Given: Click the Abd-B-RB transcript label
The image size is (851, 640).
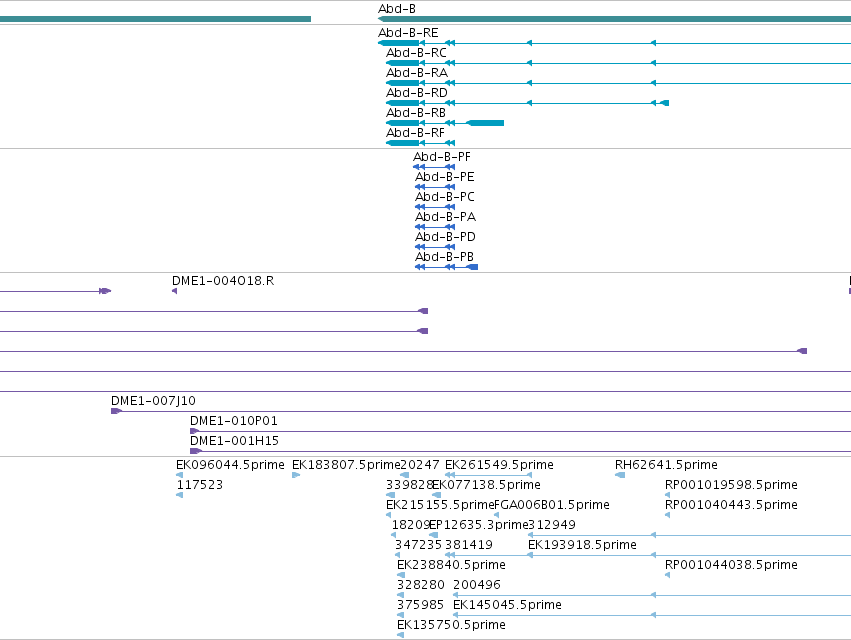Looking at the screenshot, I should click(416, 113).
